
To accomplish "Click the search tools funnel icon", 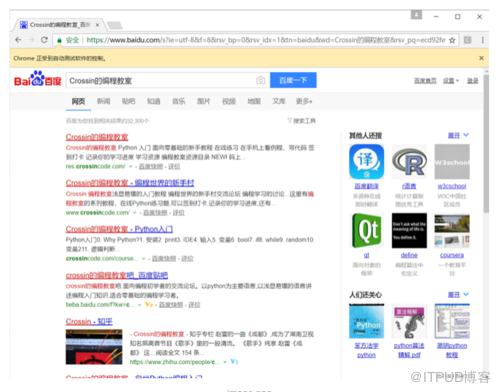I will [290, 120].
